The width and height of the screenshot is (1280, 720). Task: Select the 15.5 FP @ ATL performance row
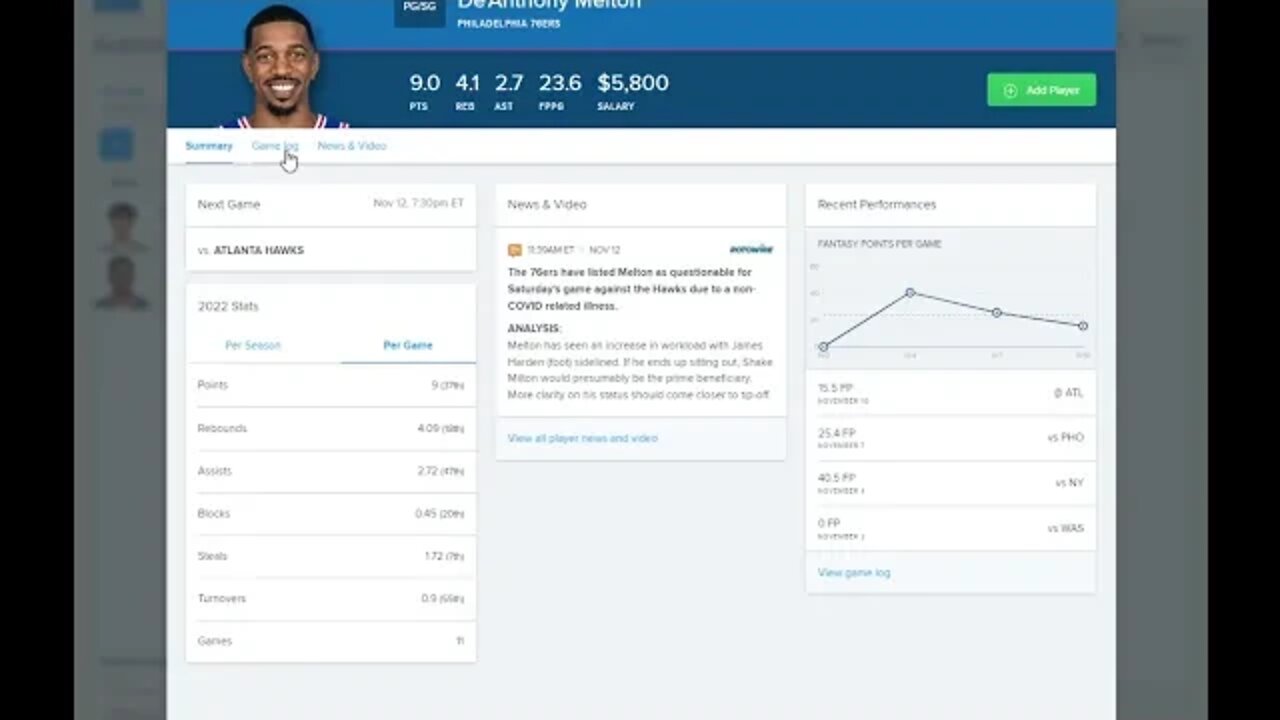950,393
